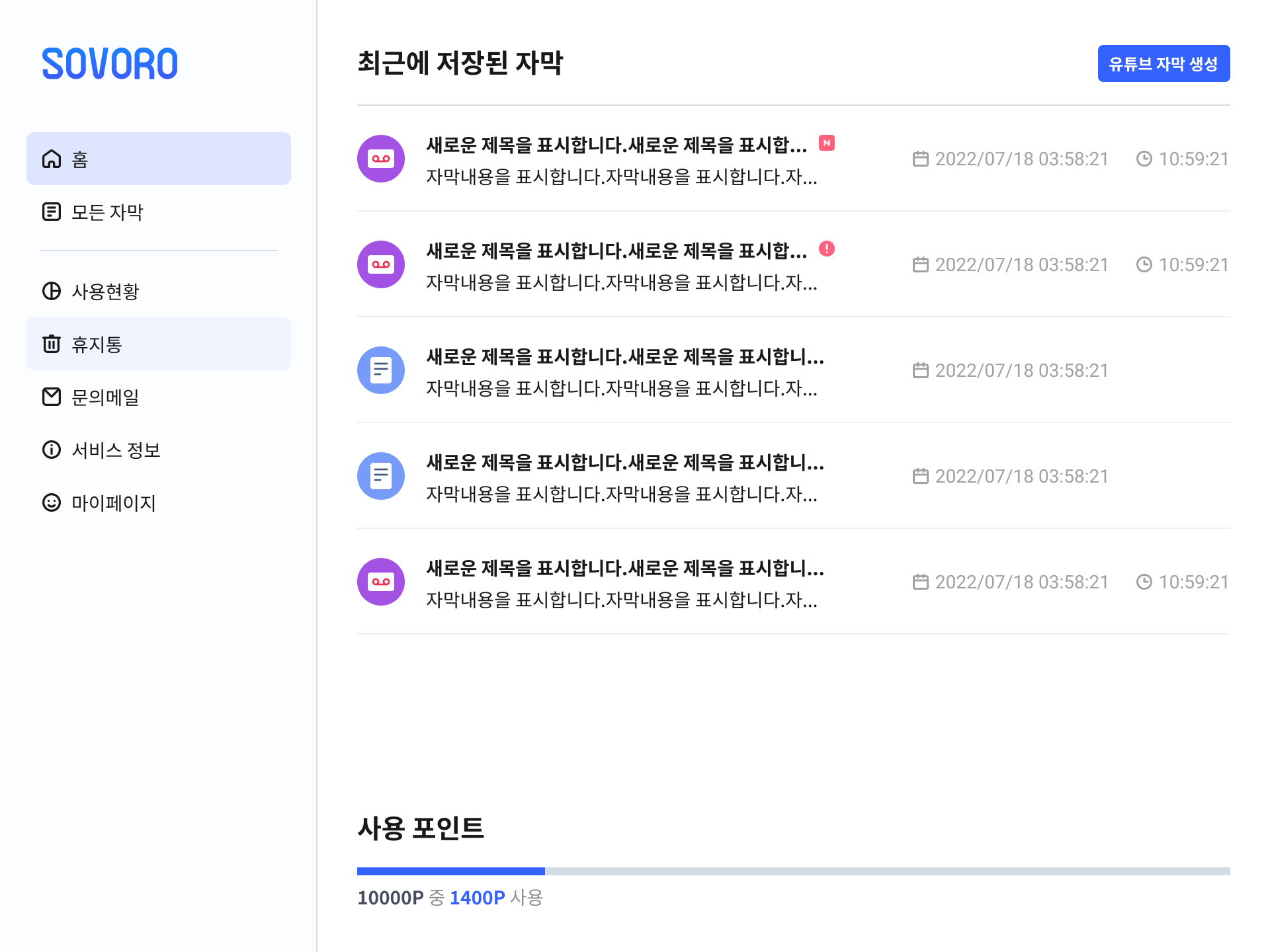Click the purple voicemail icon of first subtitle
This screenshot has width=1270, height=952.
pos(381,159)
